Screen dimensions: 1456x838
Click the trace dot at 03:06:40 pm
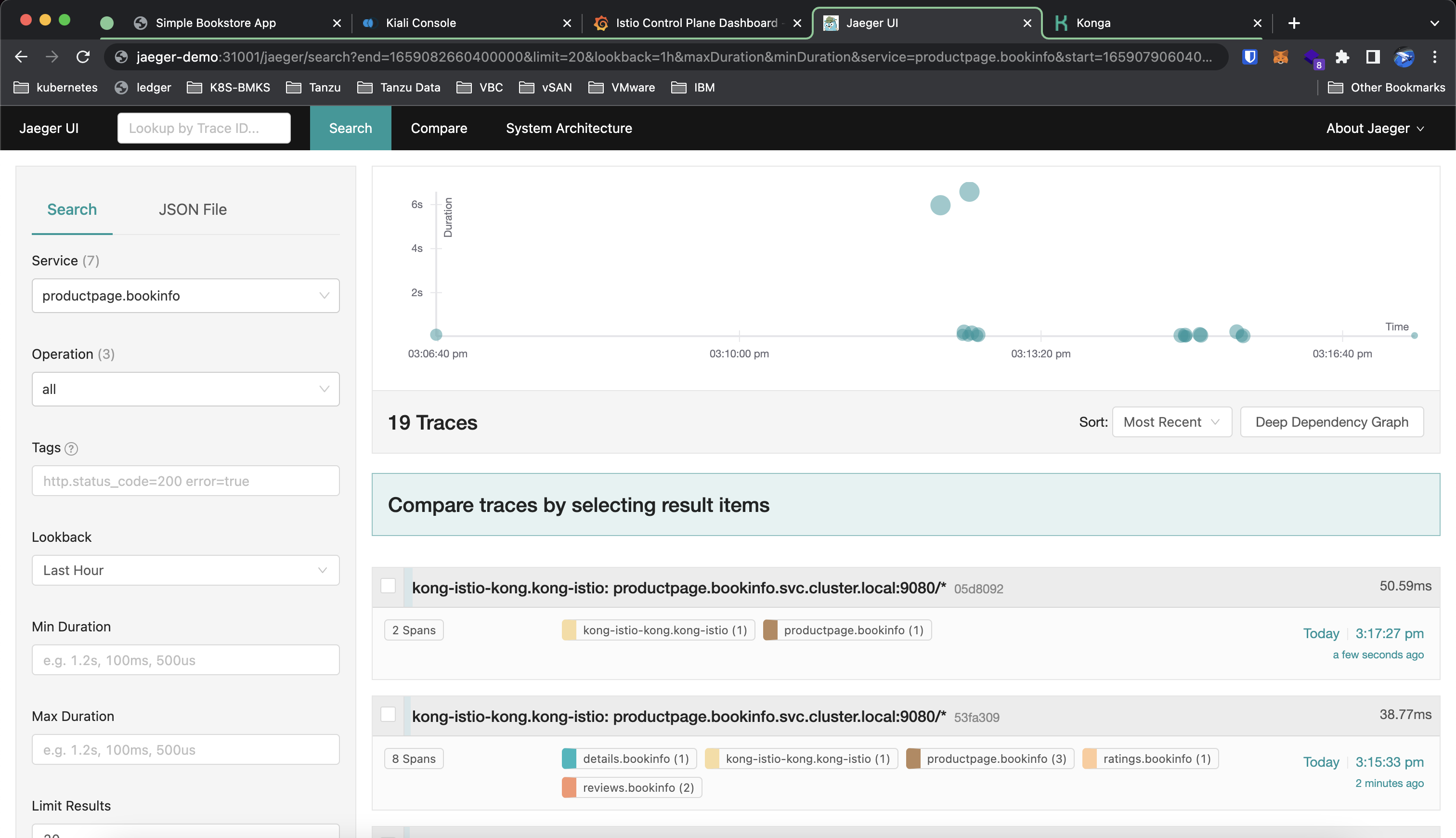[x=436, y=334]
